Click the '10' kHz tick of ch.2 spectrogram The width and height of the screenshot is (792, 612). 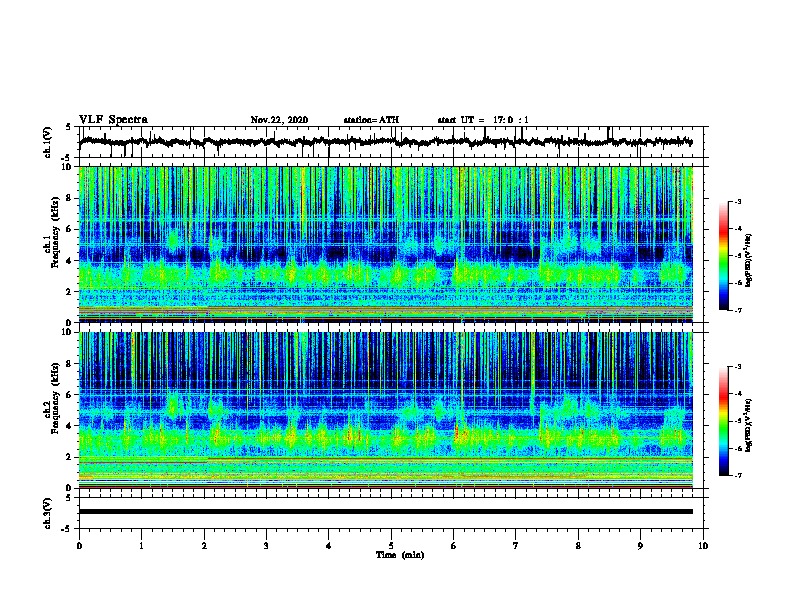(x=67, y=332)
